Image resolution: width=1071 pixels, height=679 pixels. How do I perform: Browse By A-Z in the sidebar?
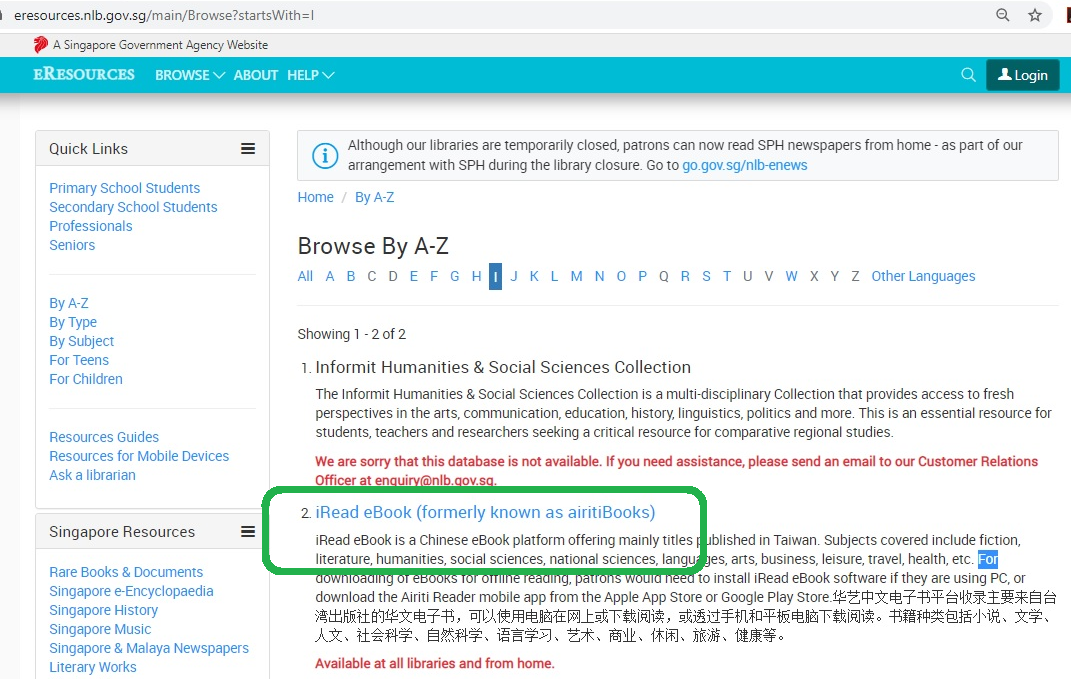coord(69,303)
